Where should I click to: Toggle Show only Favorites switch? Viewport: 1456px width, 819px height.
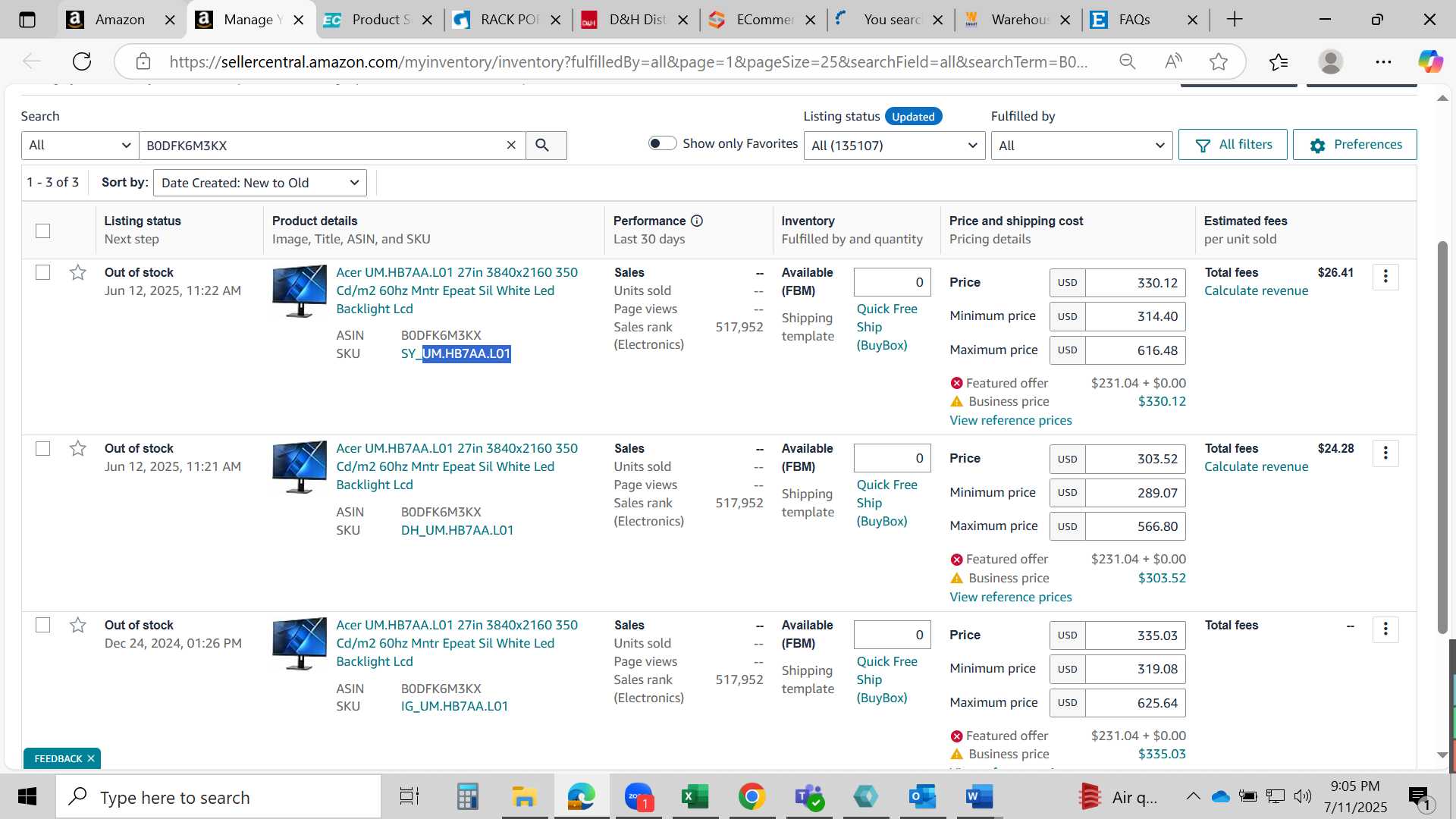tap(662, 143)
